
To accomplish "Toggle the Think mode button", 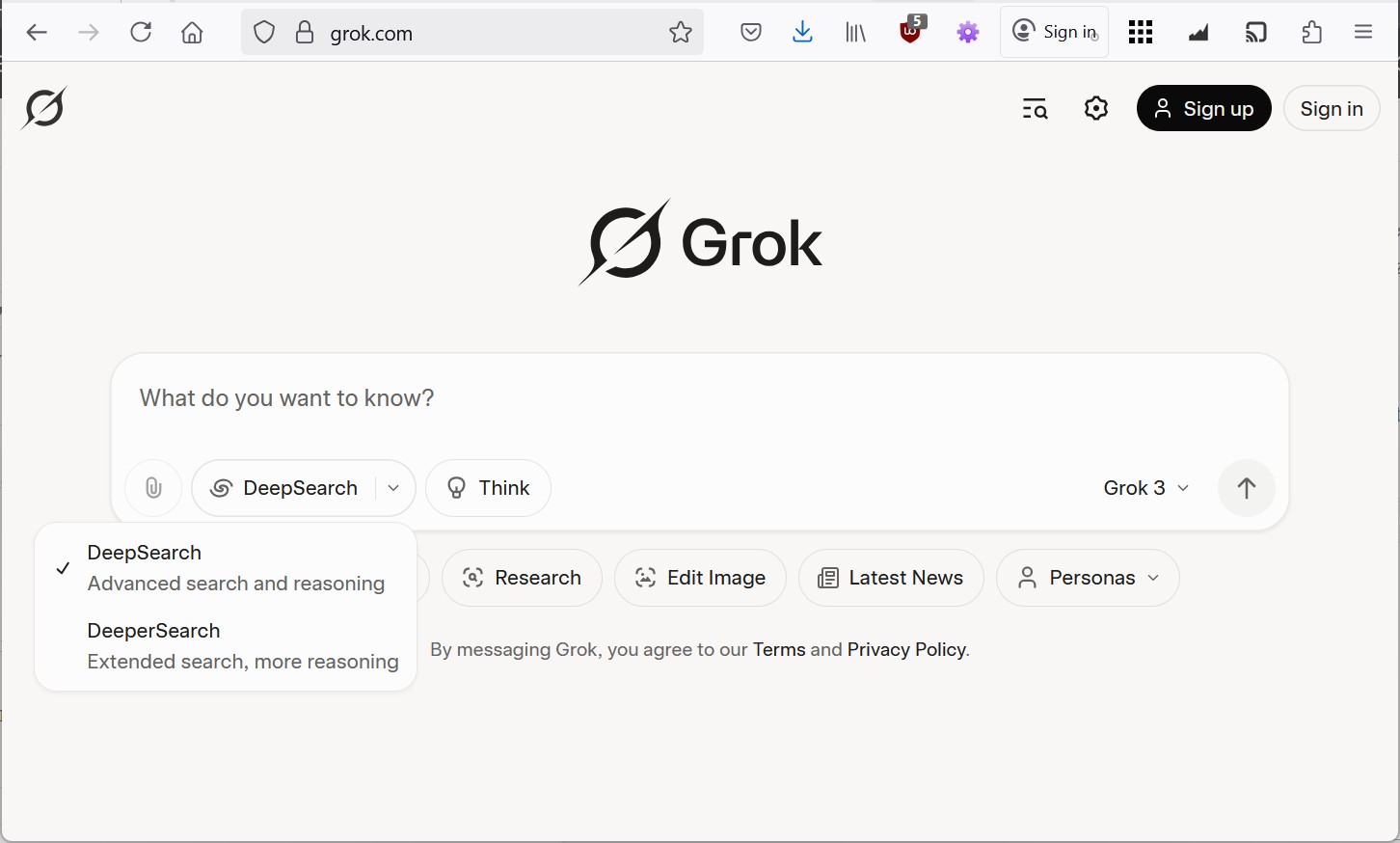I will point(488,488).
